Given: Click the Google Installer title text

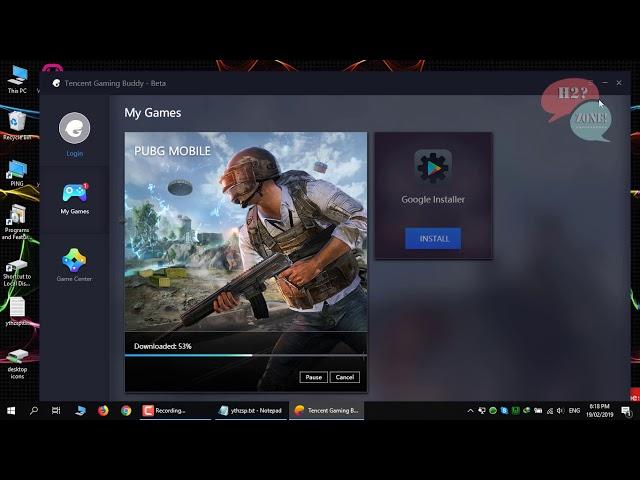Looking at the screenshot, I should (433, 200).
